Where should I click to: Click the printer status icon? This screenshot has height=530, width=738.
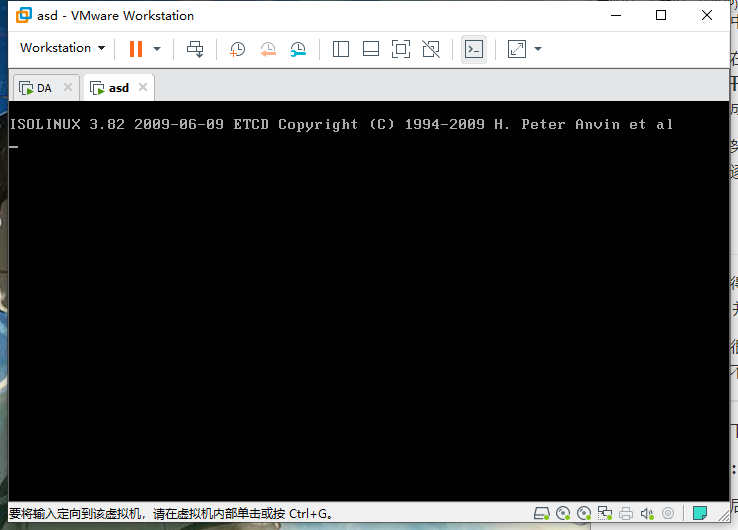[x=626, y=513]
